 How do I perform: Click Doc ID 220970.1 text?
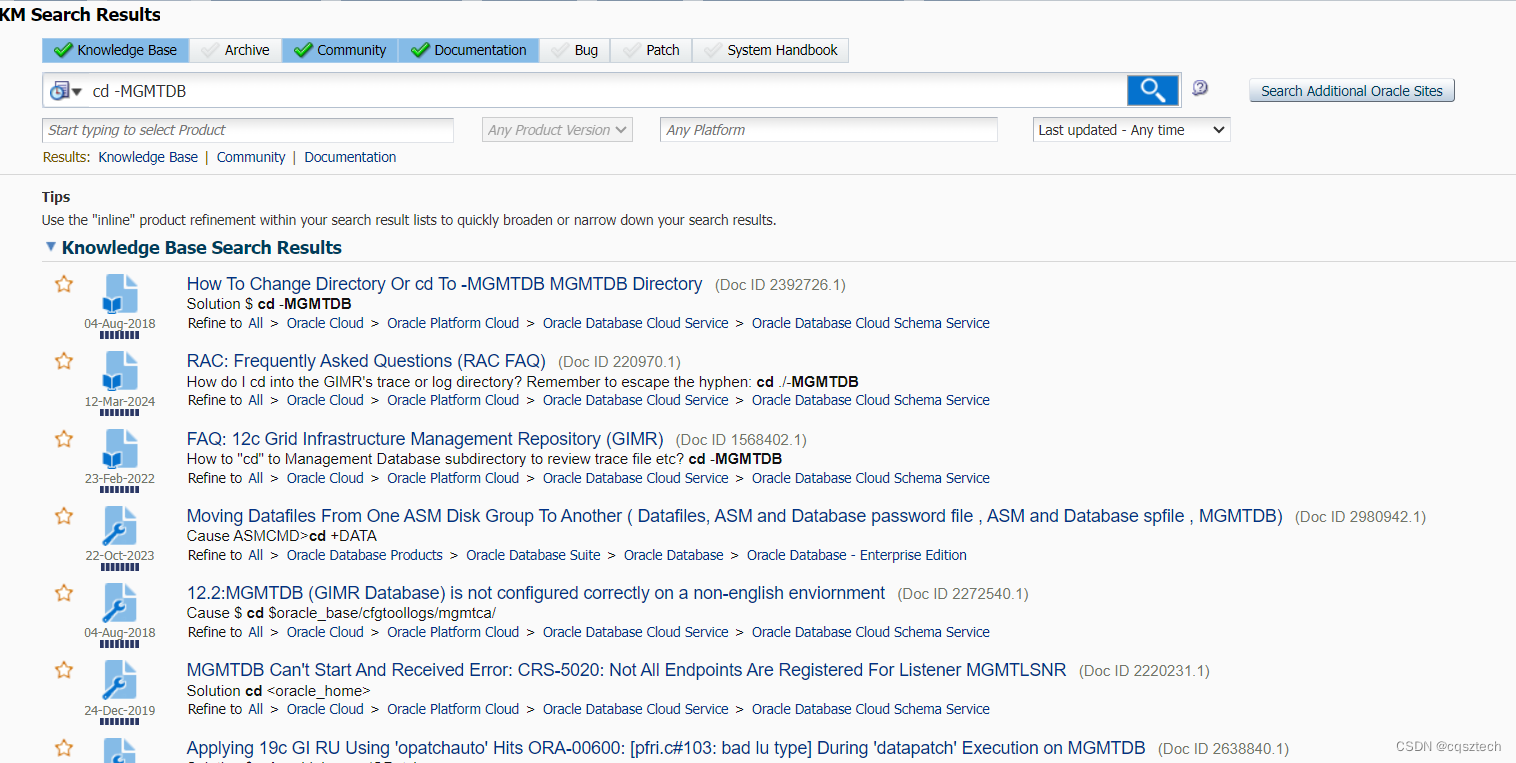click(x=619, y=362)
